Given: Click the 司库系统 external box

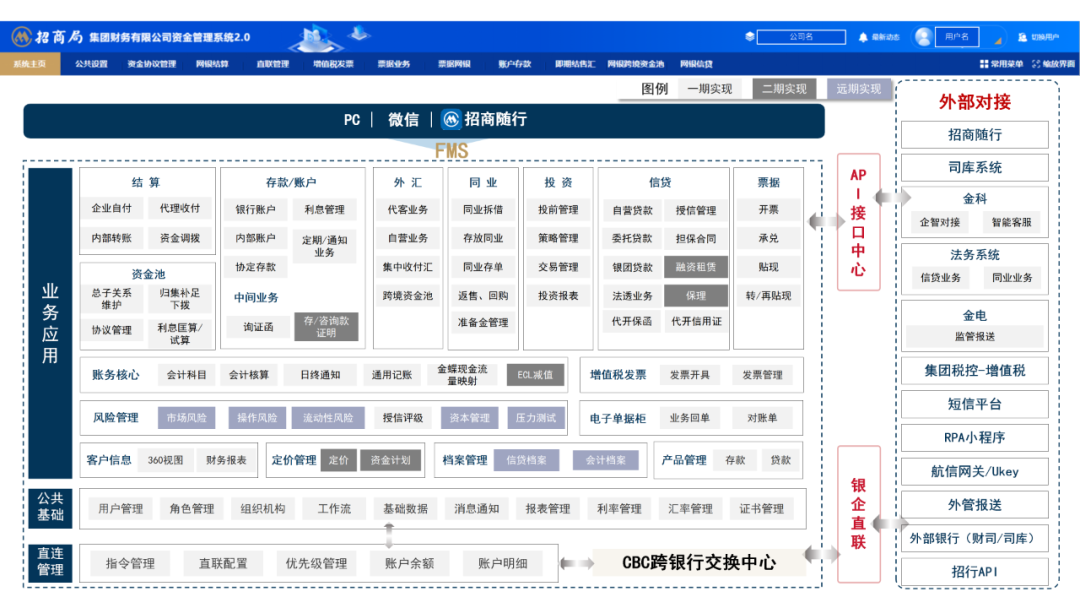Looking at the screenshot, I should coord(975,167).
